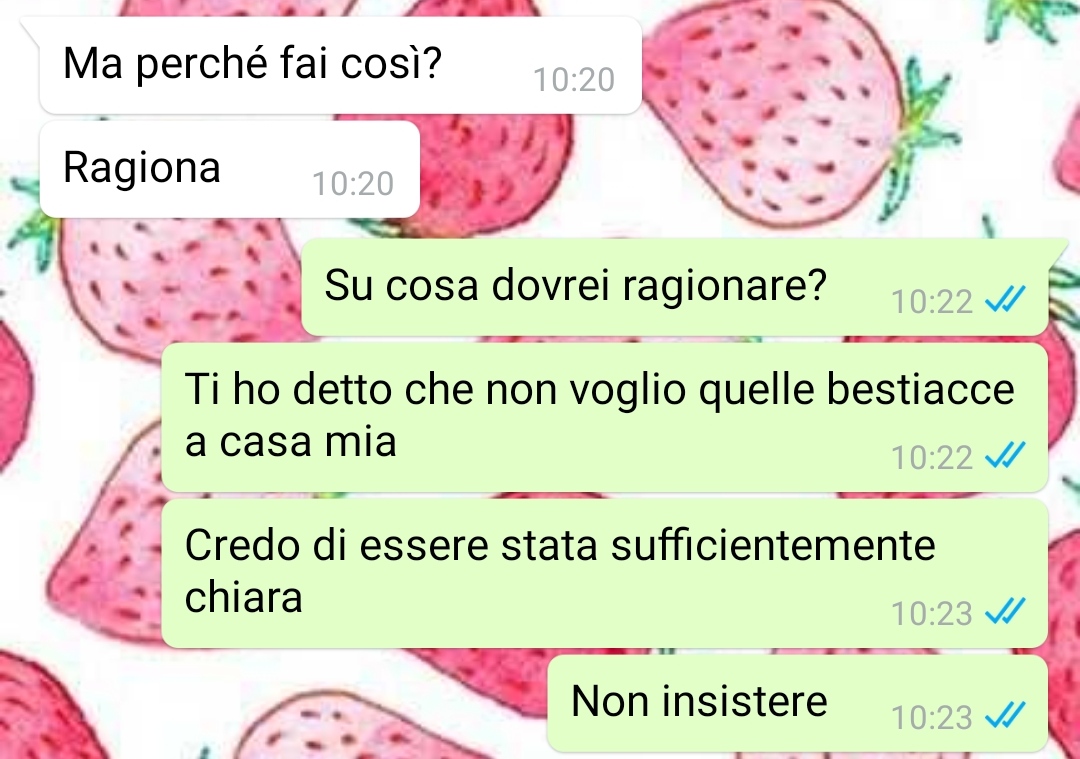The width and height of the screenshot is (1080, 759).
Task: Click blue checkmarks on 'sufficientemente chiara' message
Action: coord(1005,612)
